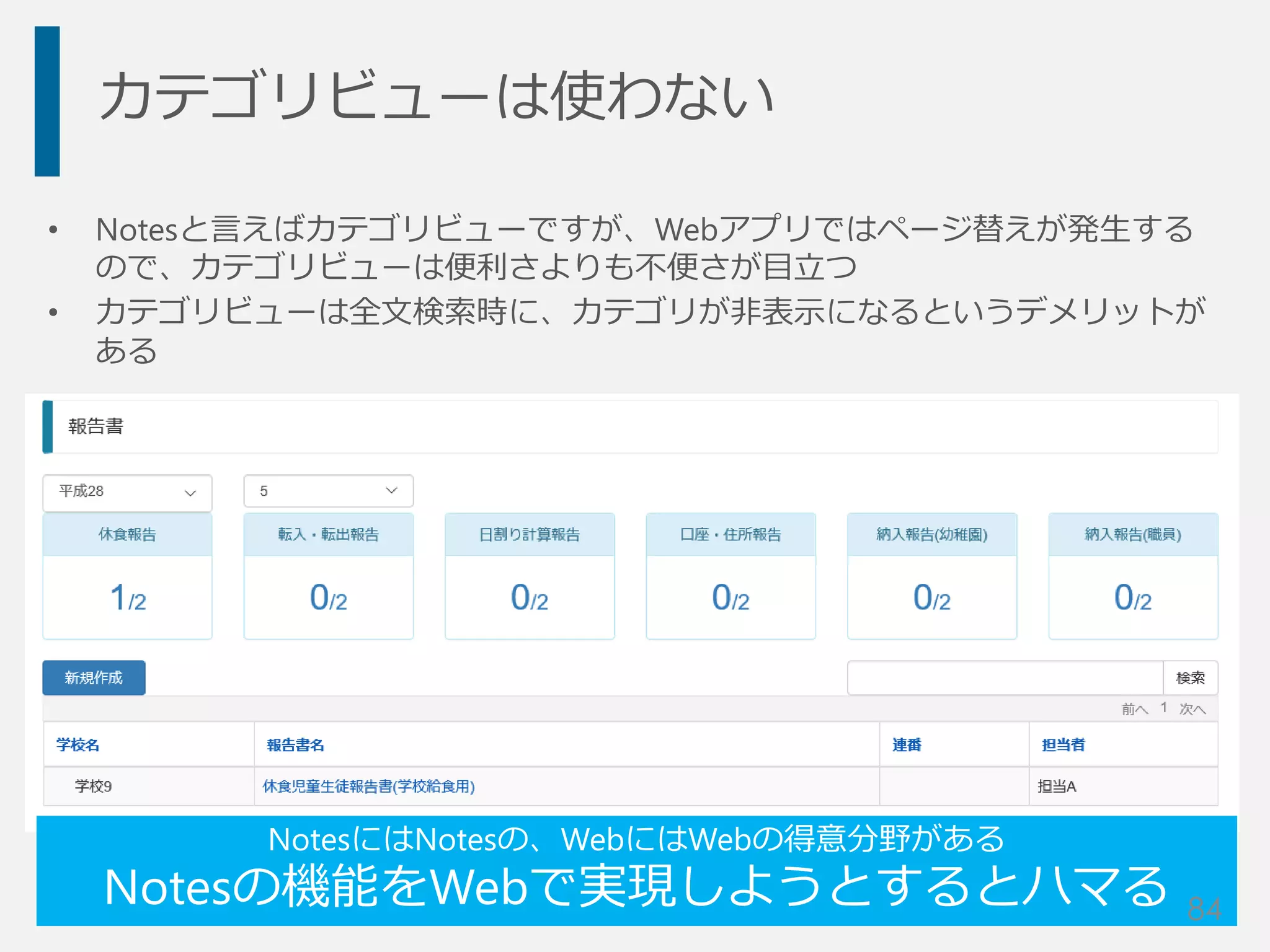Go to next page with 次へ
This screenshot has height=952, width=1270.
click(1192, 708)
